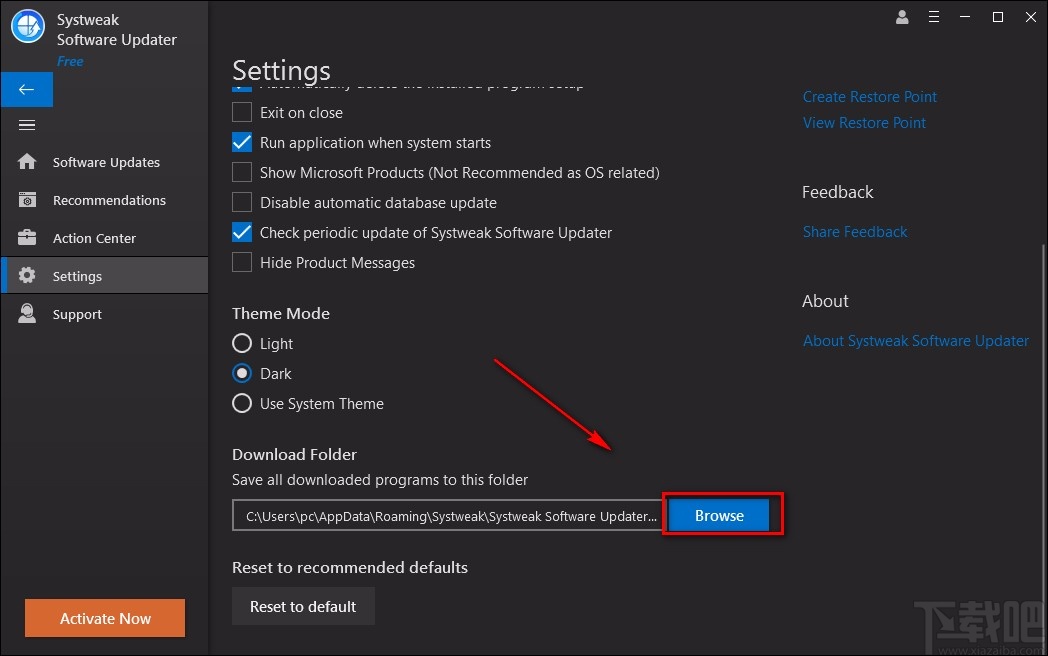This screenshot has height=656, width=1048.
Task: Enable the Exit on close checkbox
Action: click(x=242, y=113)
